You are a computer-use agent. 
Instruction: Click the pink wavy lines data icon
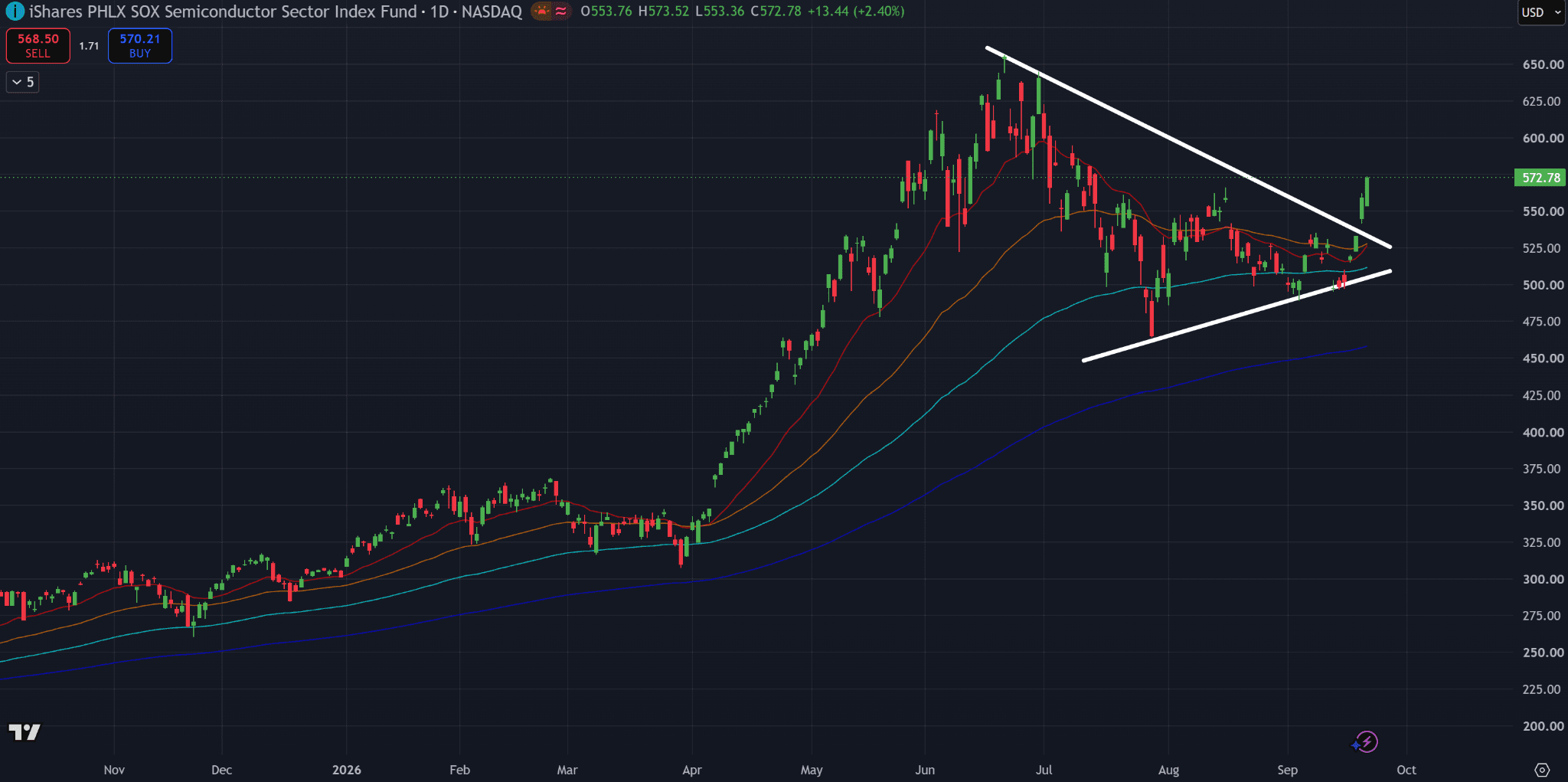pos(562,11)
